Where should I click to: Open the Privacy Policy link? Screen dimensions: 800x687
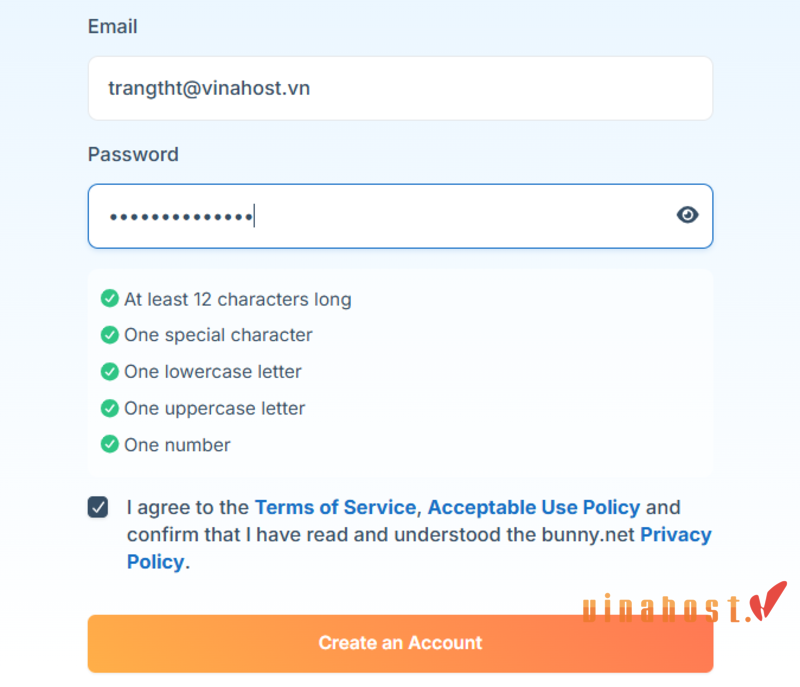coord(676,535)
